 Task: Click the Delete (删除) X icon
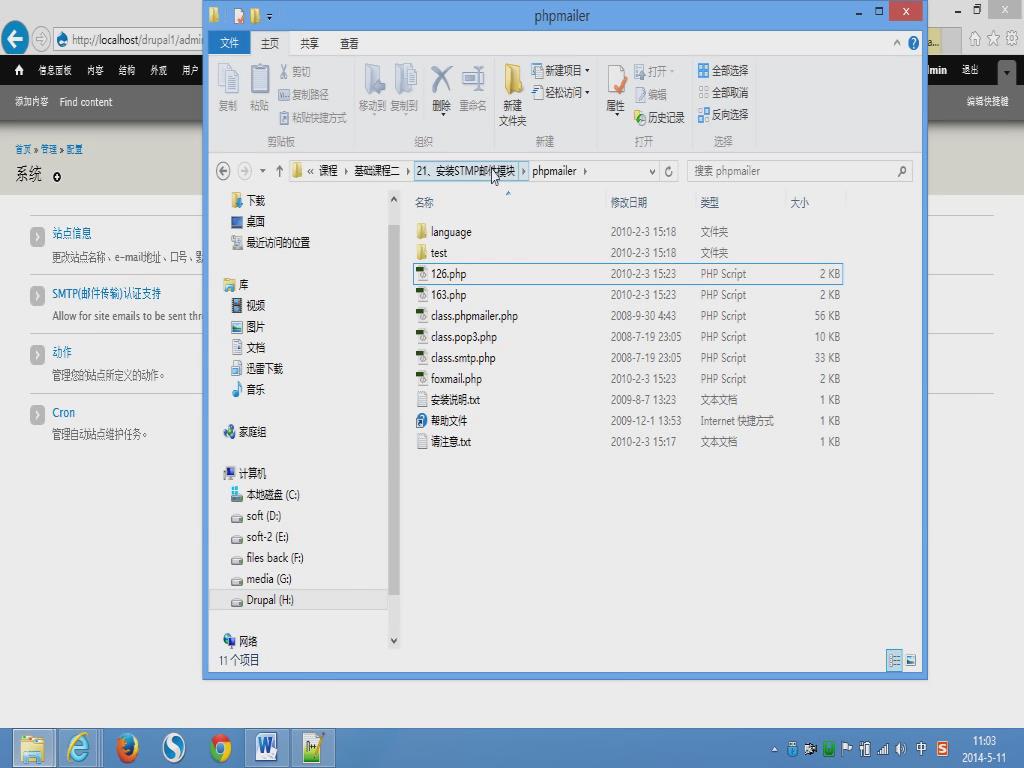[x=441, y=88]
